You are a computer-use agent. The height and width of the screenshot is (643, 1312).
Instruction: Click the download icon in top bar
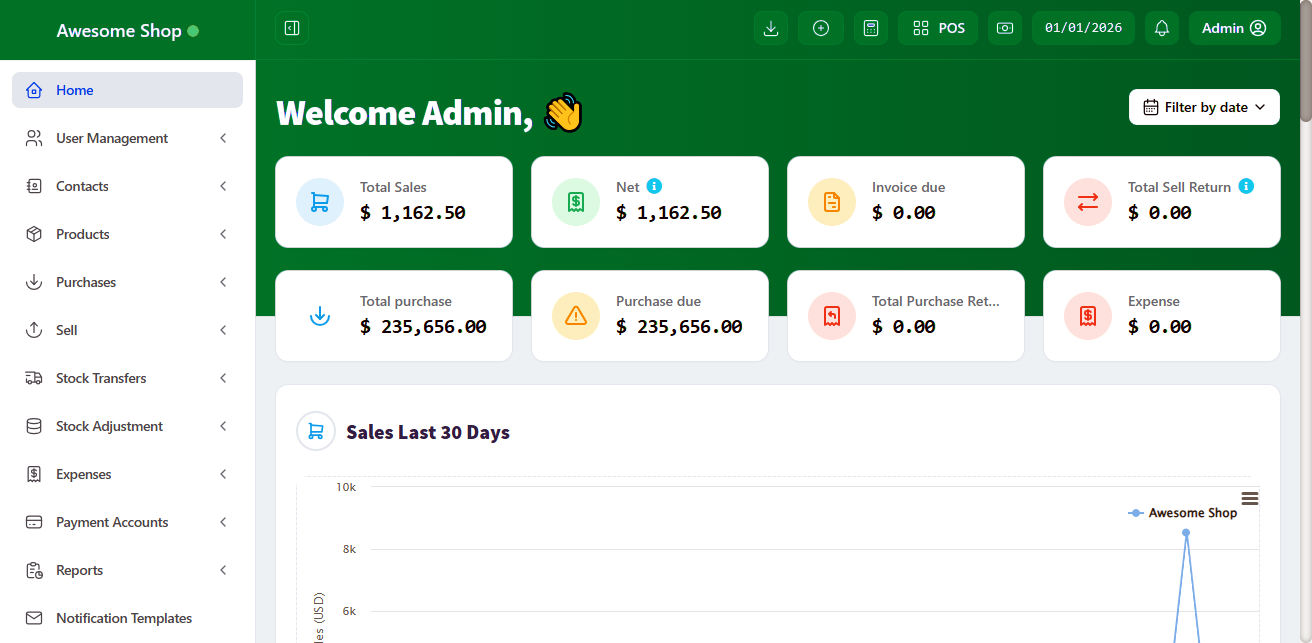tap(770, 28)
